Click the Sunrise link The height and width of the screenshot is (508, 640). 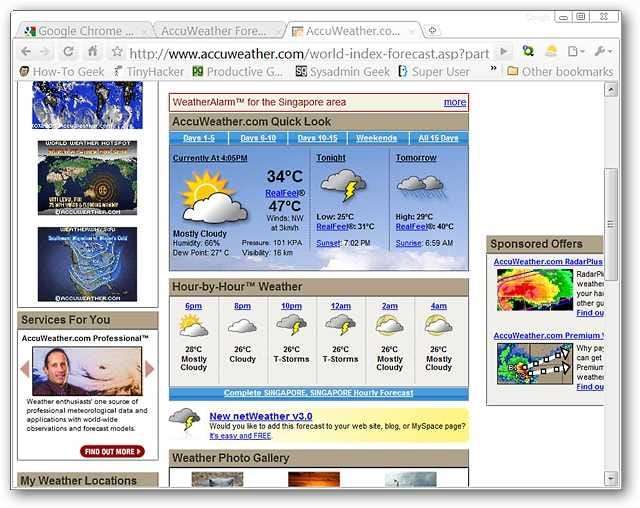[408, 243]
